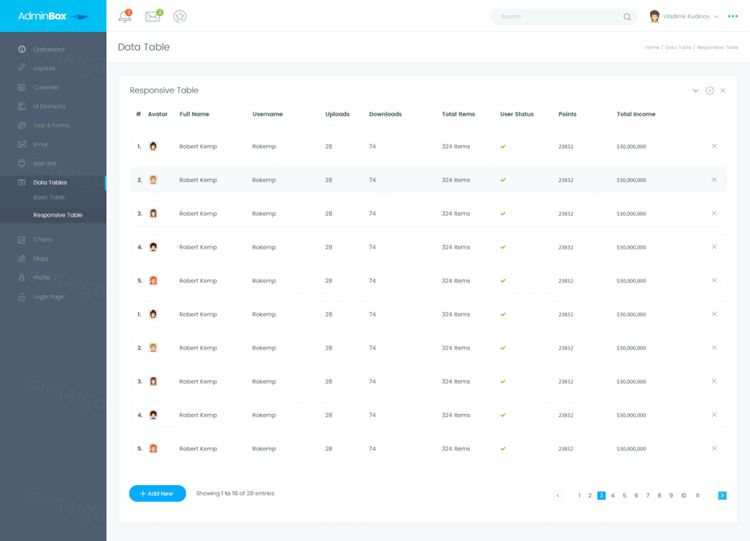Click the 'Showing 1 to 10 of 28 entries' text
Screen dimensions: 750x541
tap(235, 493)
